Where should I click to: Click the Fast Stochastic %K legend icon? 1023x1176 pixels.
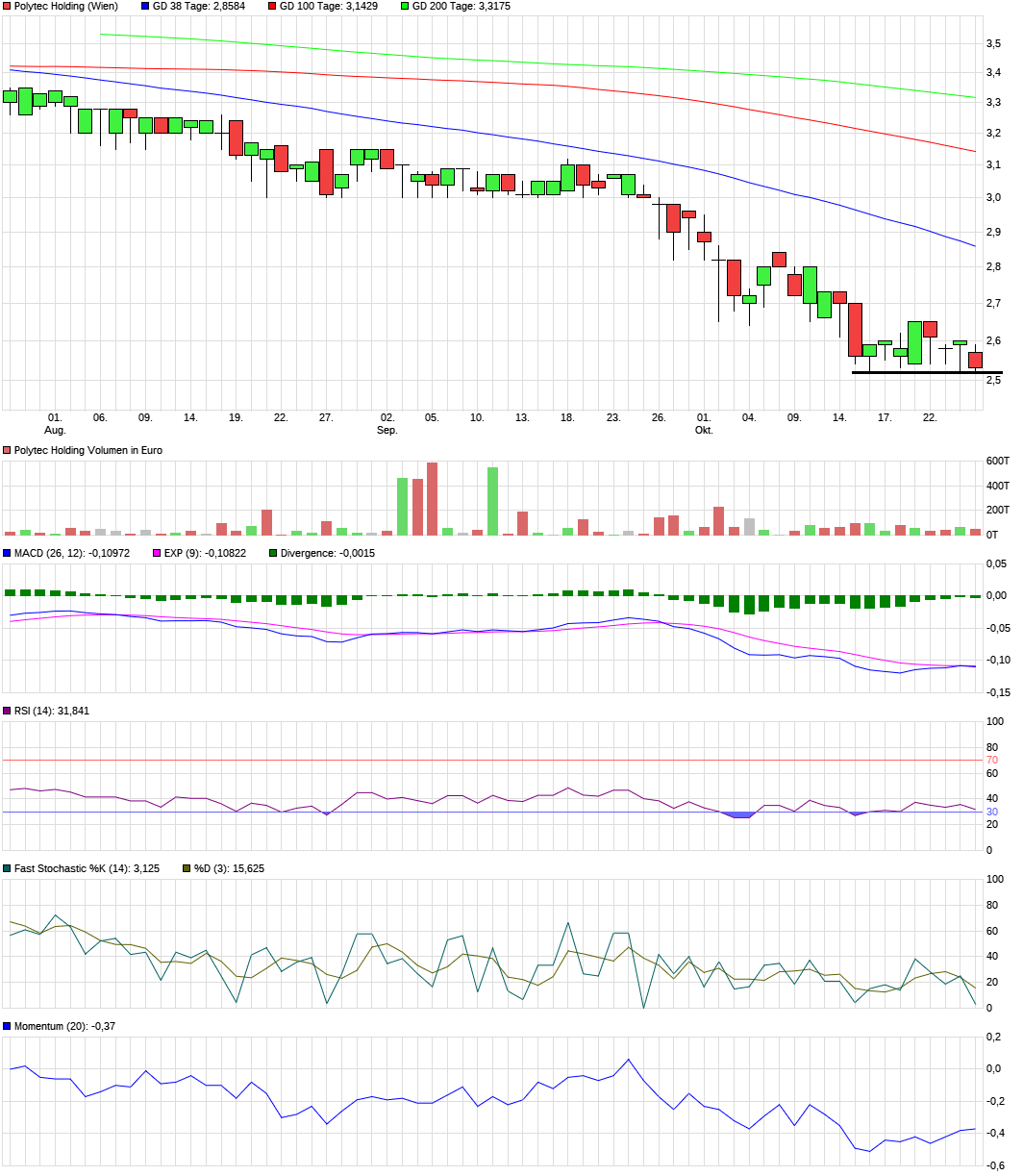point(7,867)
